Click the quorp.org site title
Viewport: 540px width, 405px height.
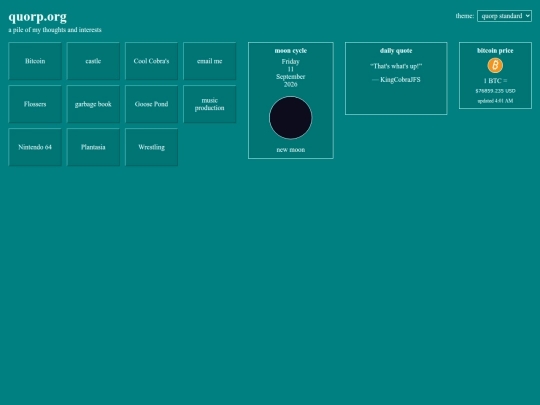point(38,17)
